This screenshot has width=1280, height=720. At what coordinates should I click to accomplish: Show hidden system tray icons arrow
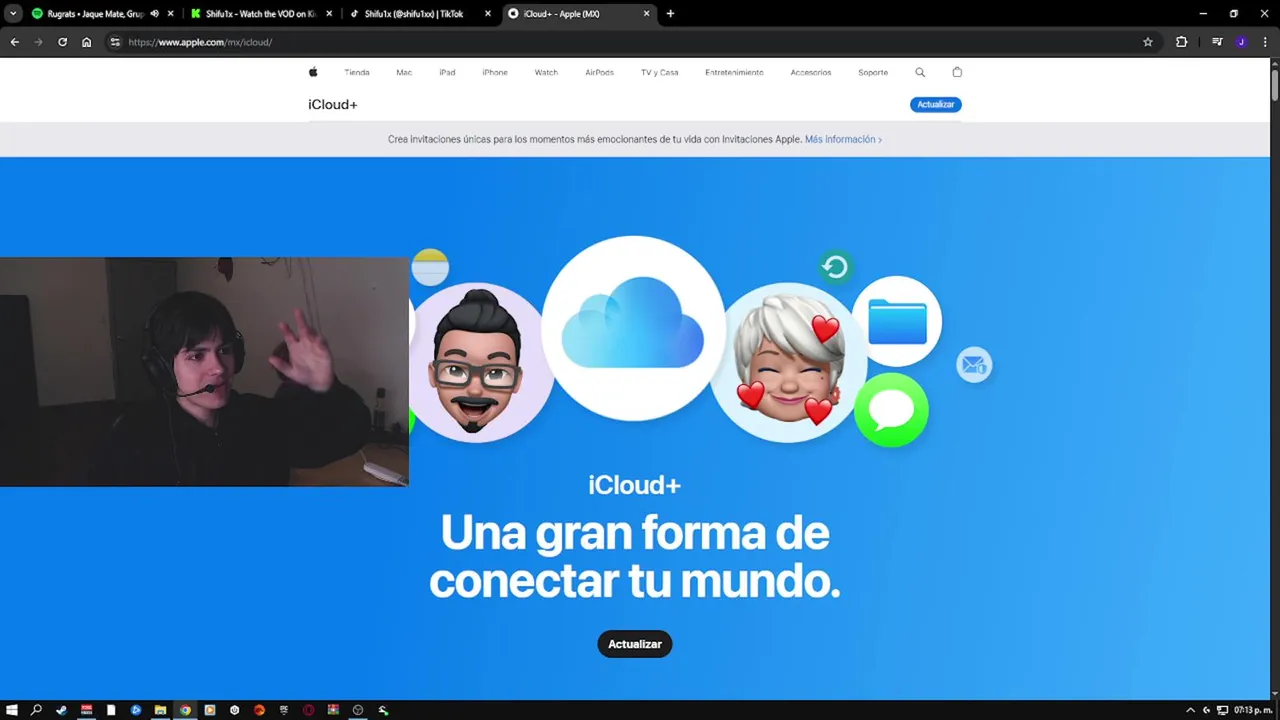tap(1190, 710)
